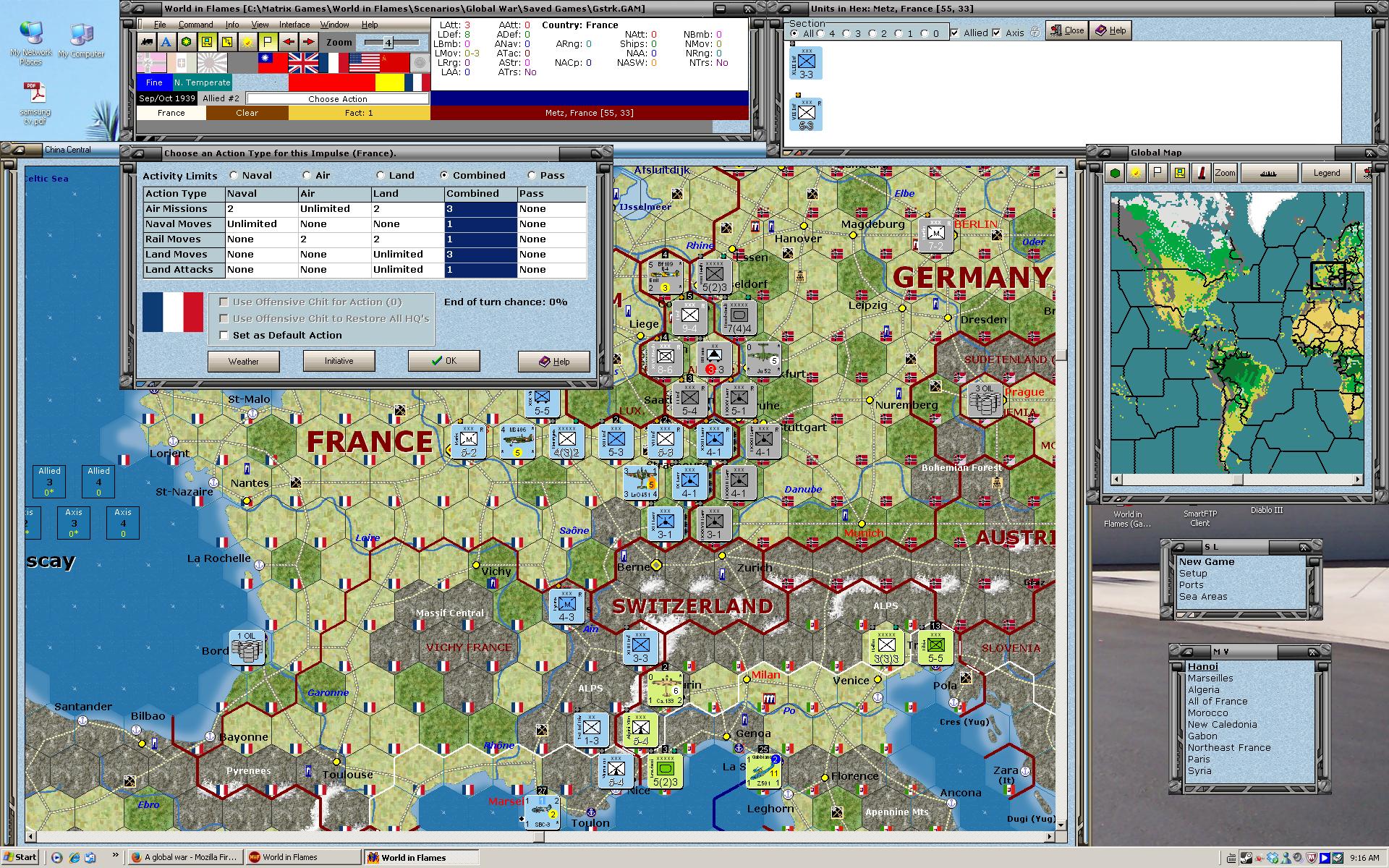This screenshot has height=868, width=1389.
Task: Select the Pass action type radio button
Action: tap(532, 175)
